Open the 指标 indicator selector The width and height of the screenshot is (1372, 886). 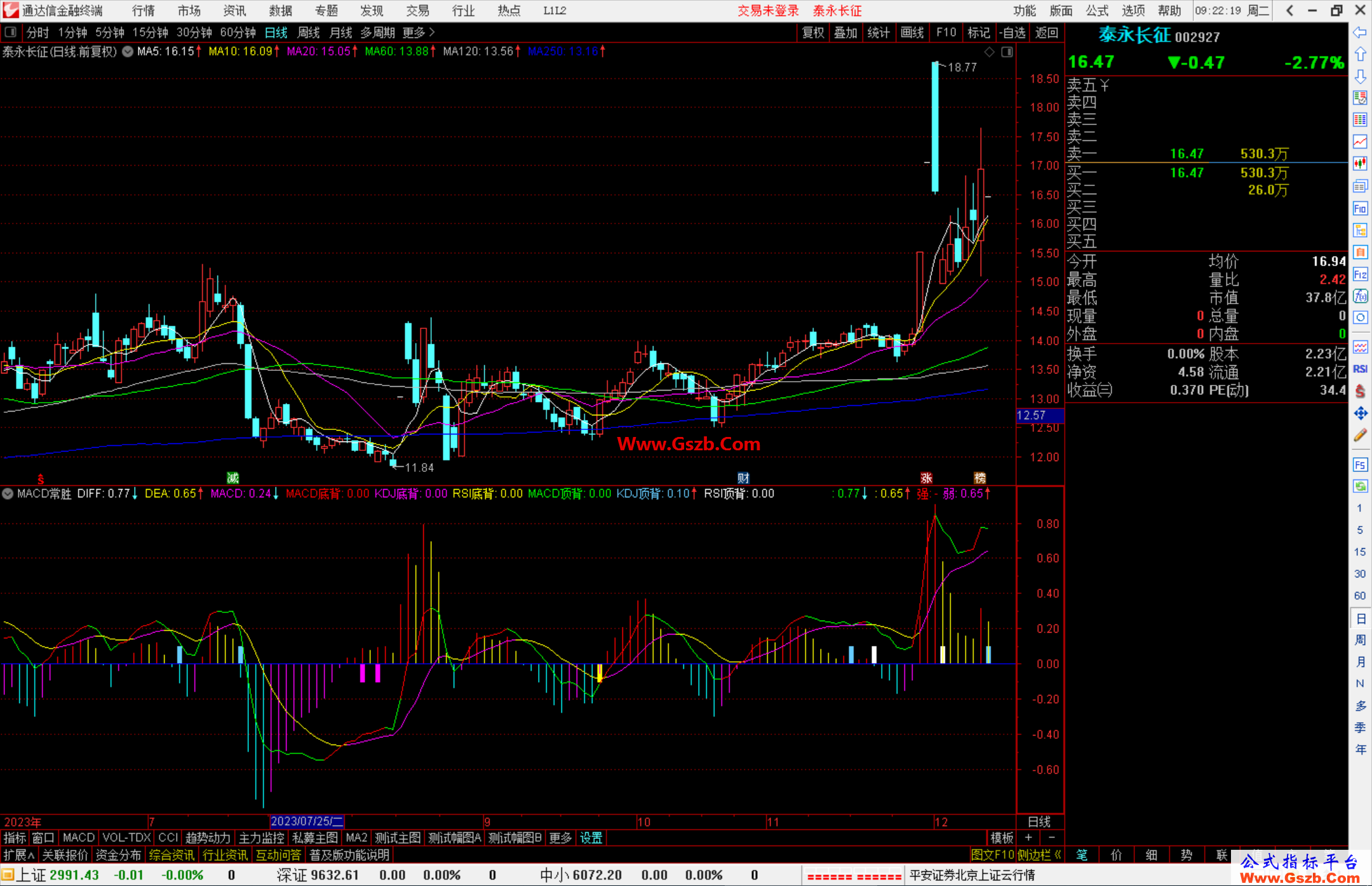(15, 838)
